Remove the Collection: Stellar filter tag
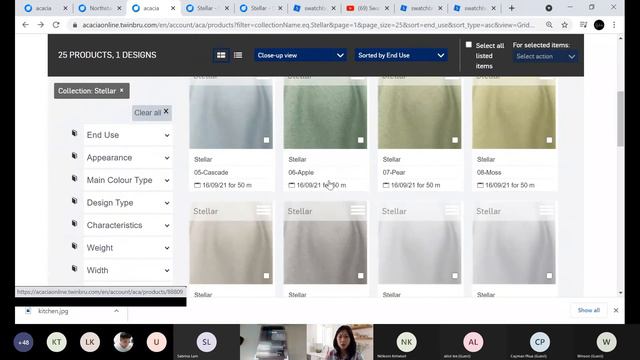This screenshot has width=640, height=360. click(122, 91)
